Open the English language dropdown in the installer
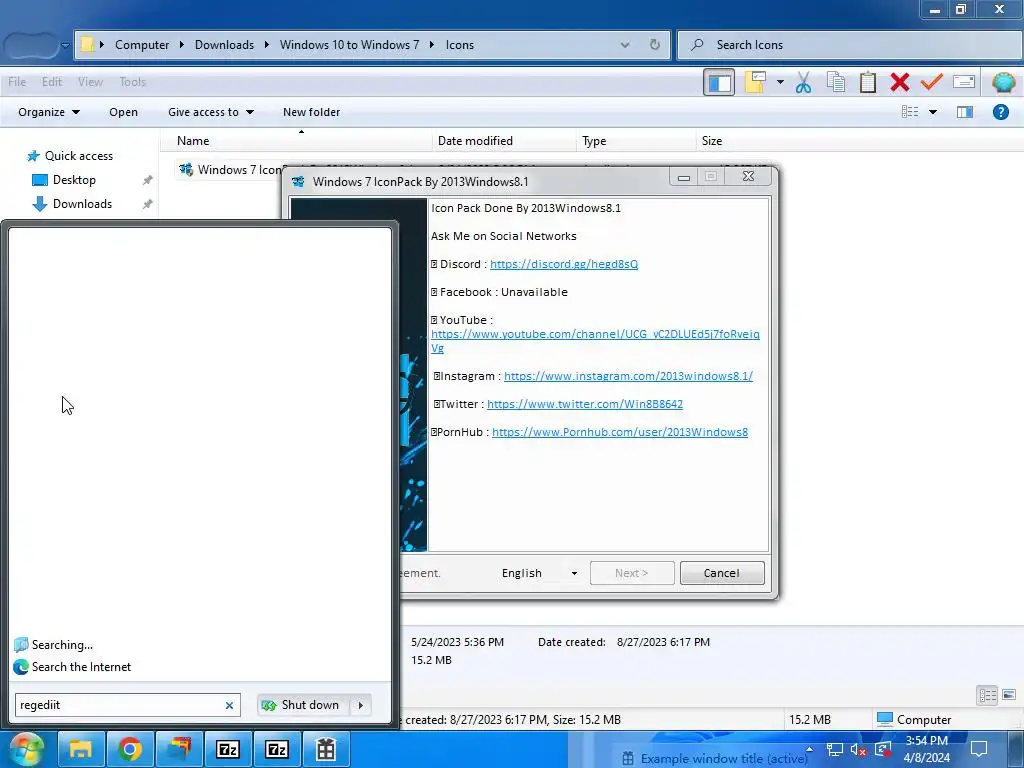Screen dimensions: 1024x768 tap(539, 573)
